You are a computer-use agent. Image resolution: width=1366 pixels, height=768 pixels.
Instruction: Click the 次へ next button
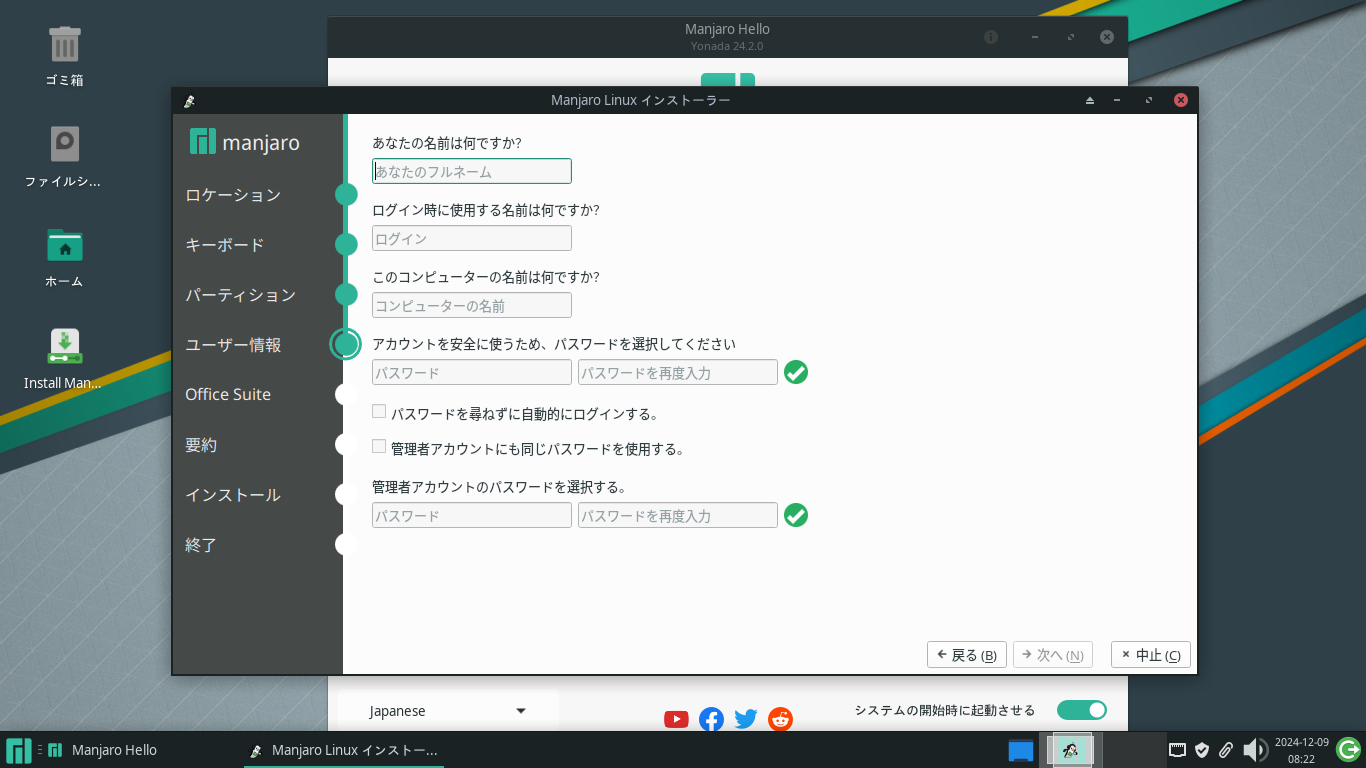coord(1053,655)
